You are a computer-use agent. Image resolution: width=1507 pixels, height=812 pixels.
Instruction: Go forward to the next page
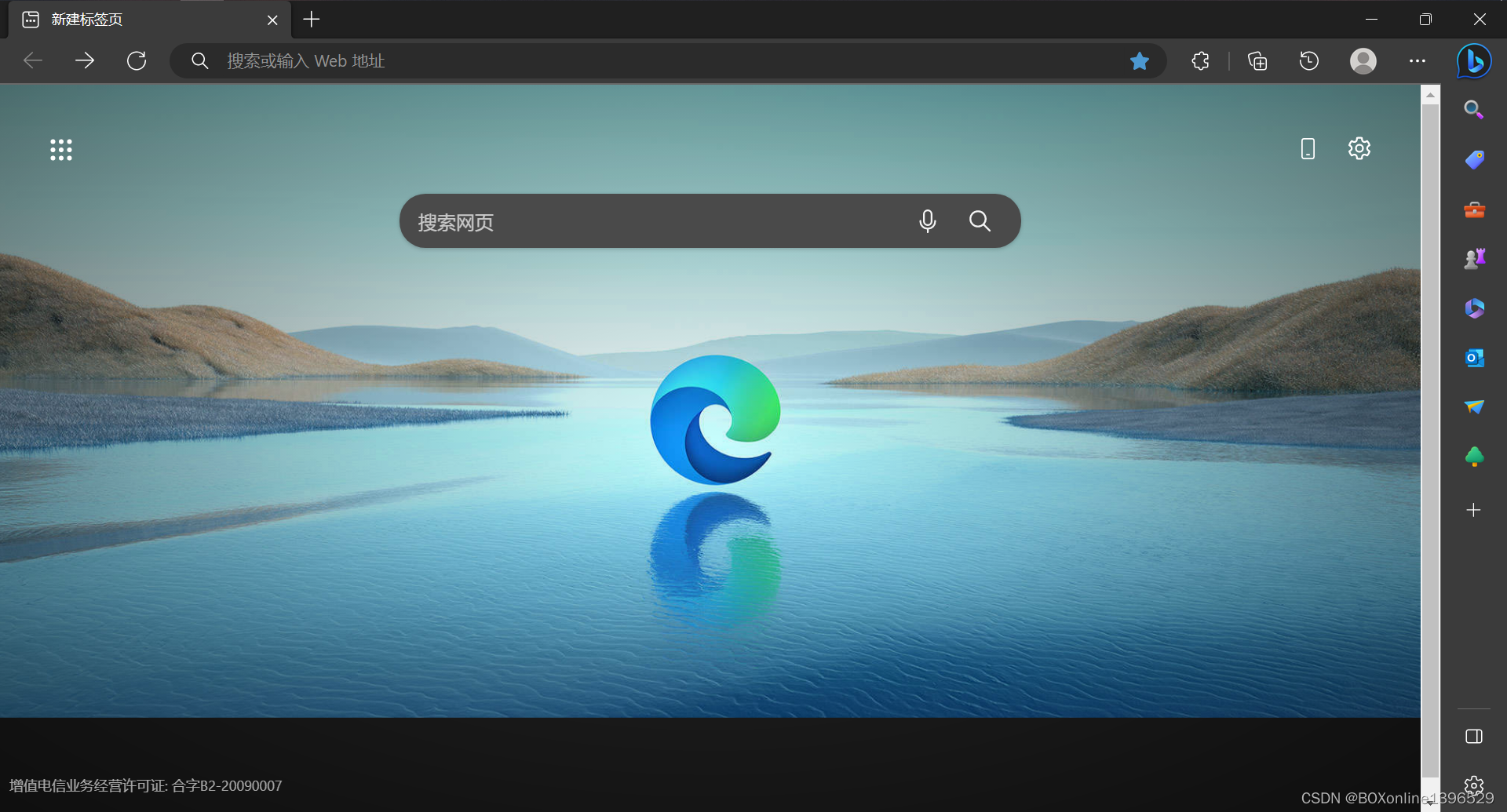(85, 60)
